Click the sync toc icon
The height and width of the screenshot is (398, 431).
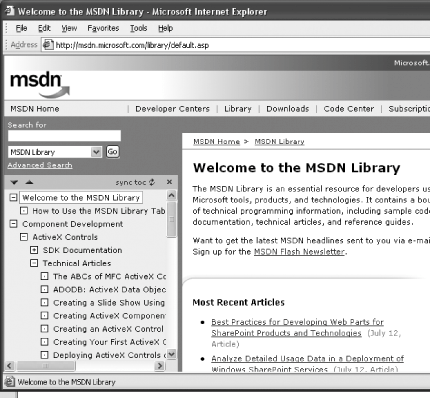pos(152,182)
